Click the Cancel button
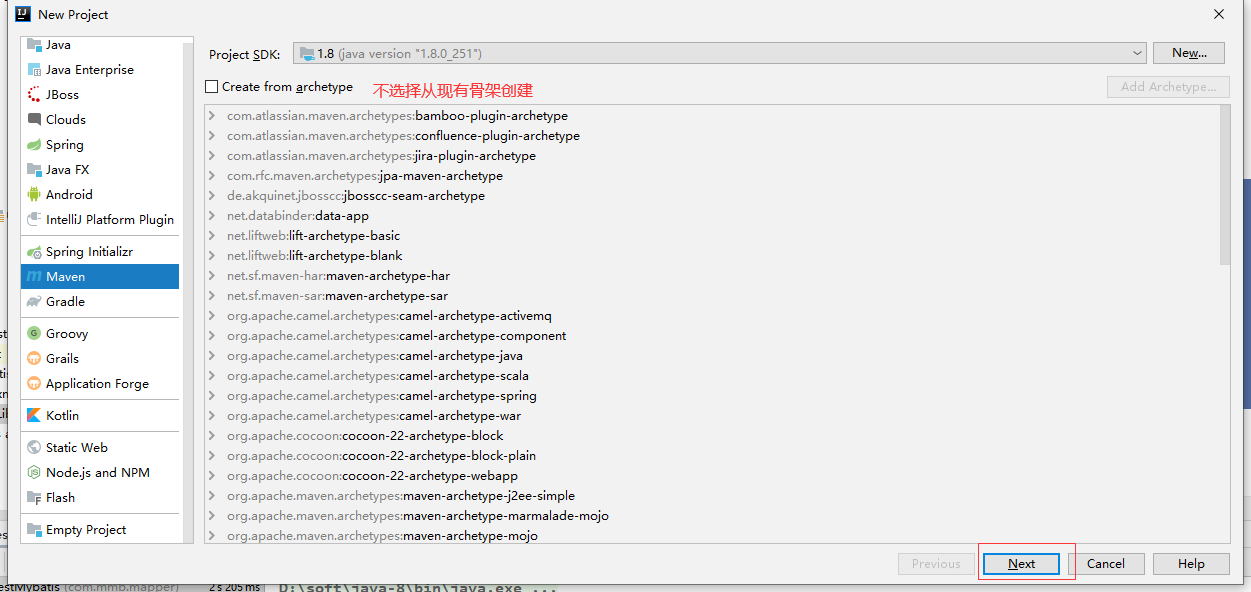Screen dimensions: 1251x592 coord(1106,564)
